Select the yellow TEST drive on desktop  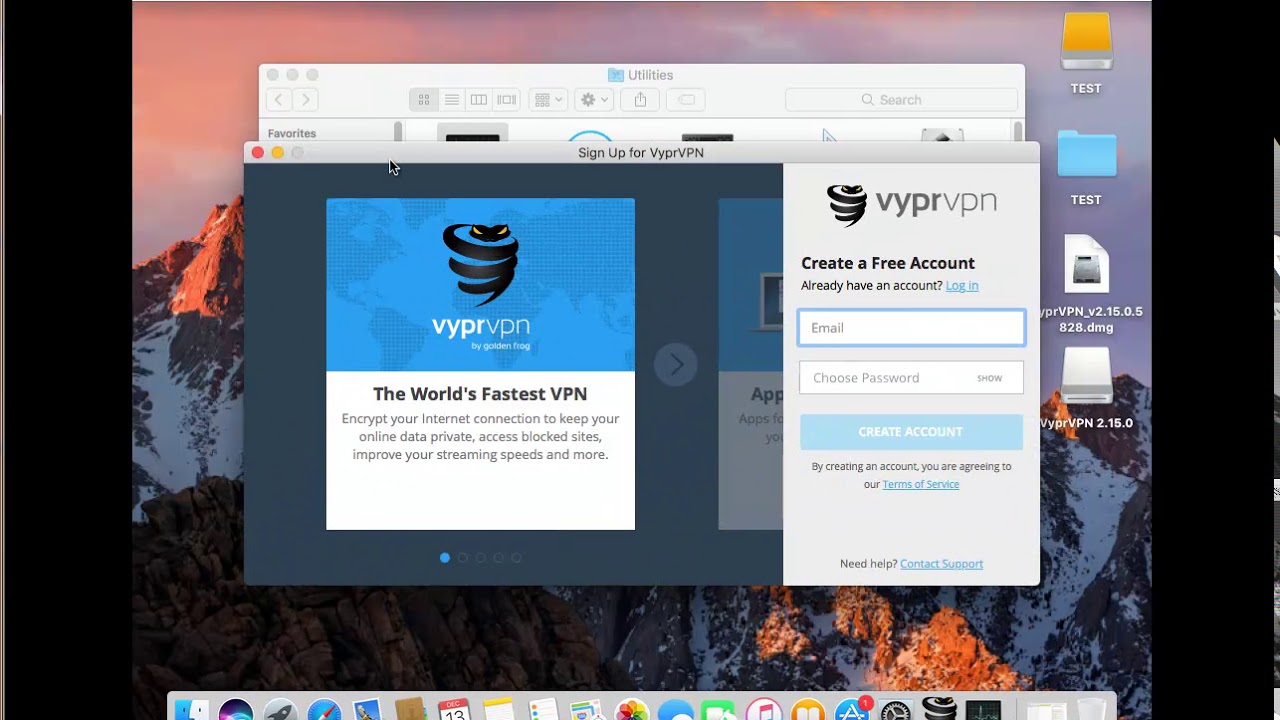click(1086, 43)
